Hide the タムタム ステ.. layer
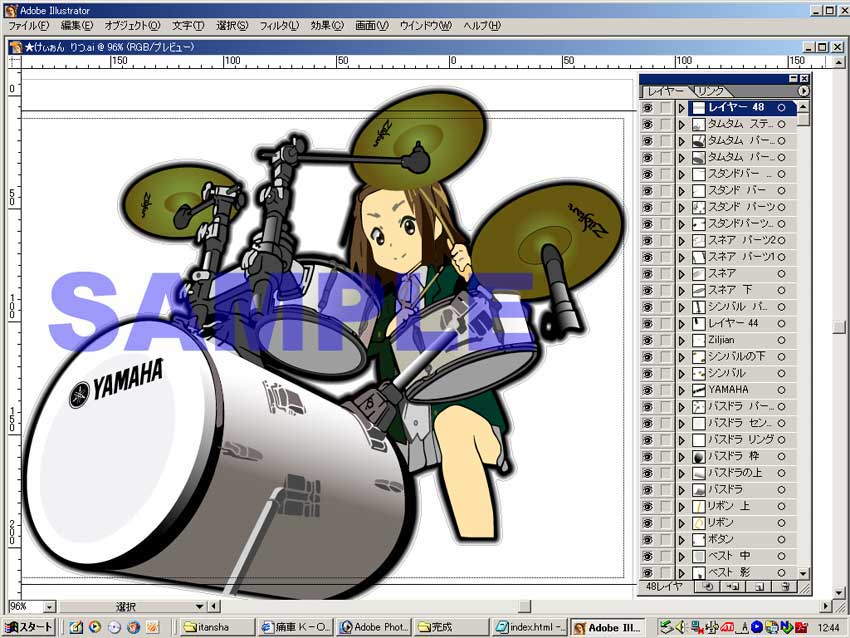Screen dimensions: 850x638 pos(648,124)
